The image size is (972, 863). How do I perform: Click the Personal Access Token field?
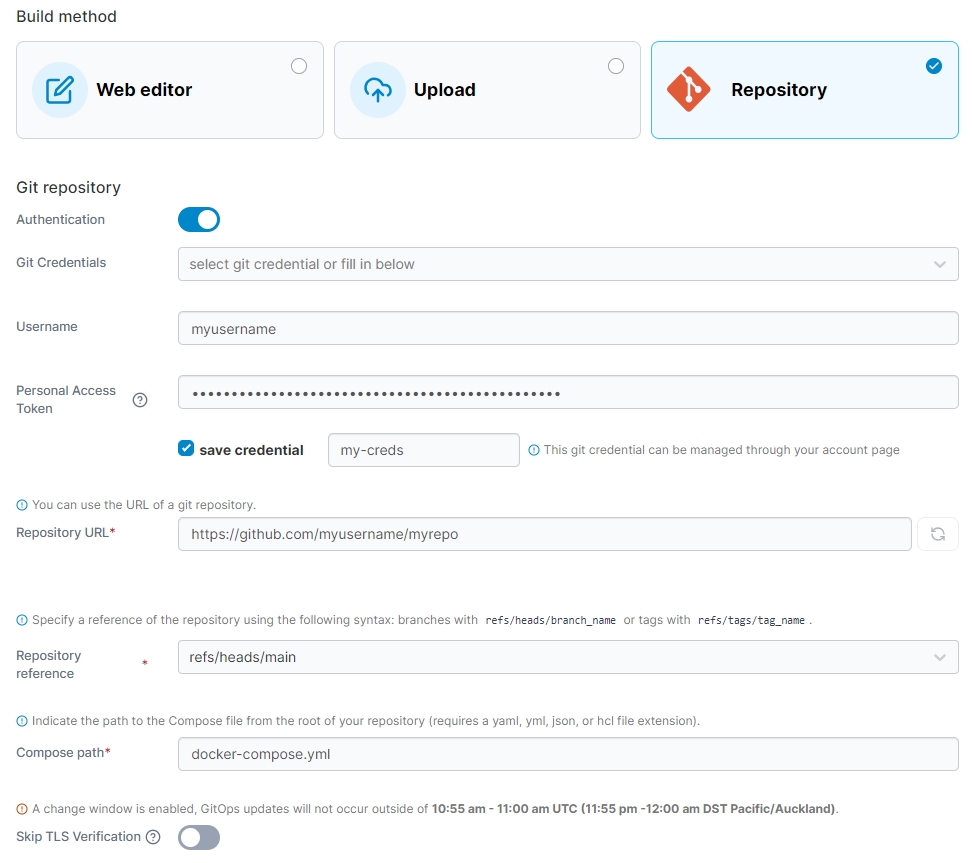[567, 392]
